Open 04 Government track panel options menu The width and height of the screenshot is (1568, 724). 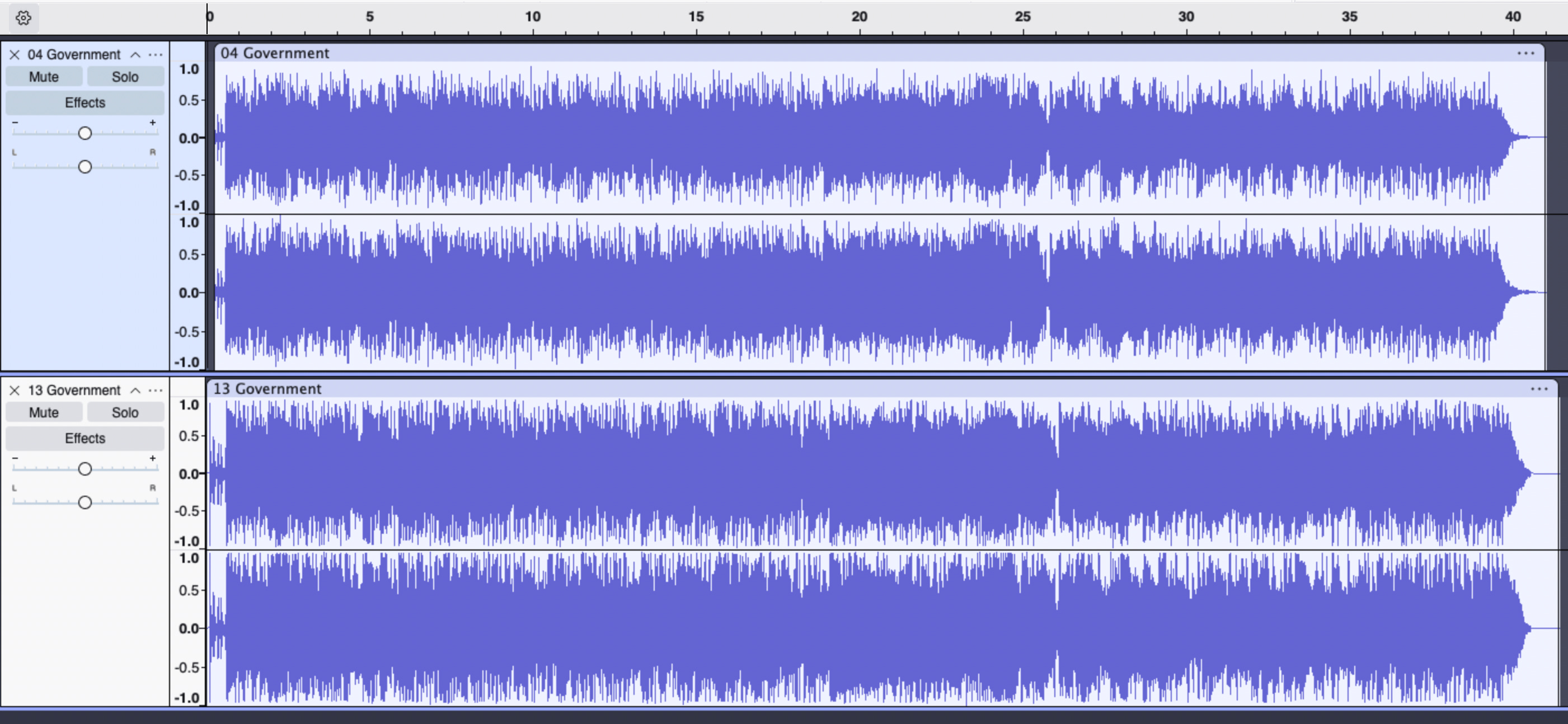156,55
